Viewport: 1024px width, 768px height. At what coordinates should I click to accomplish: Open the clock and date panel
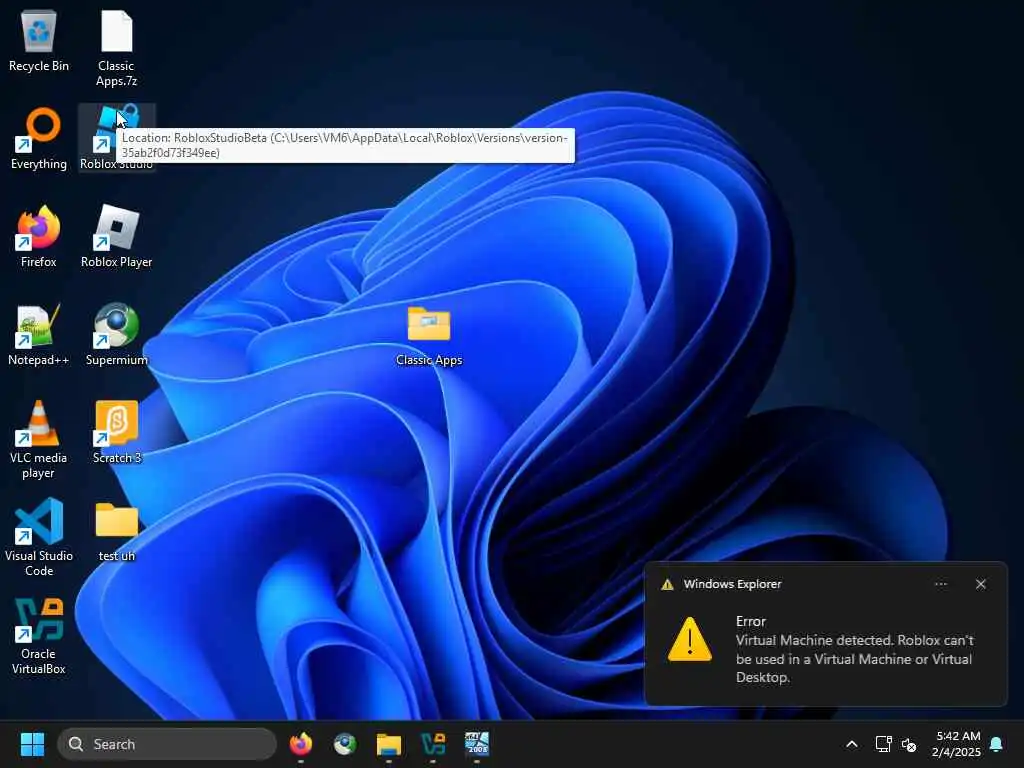[x=956, y=744]
